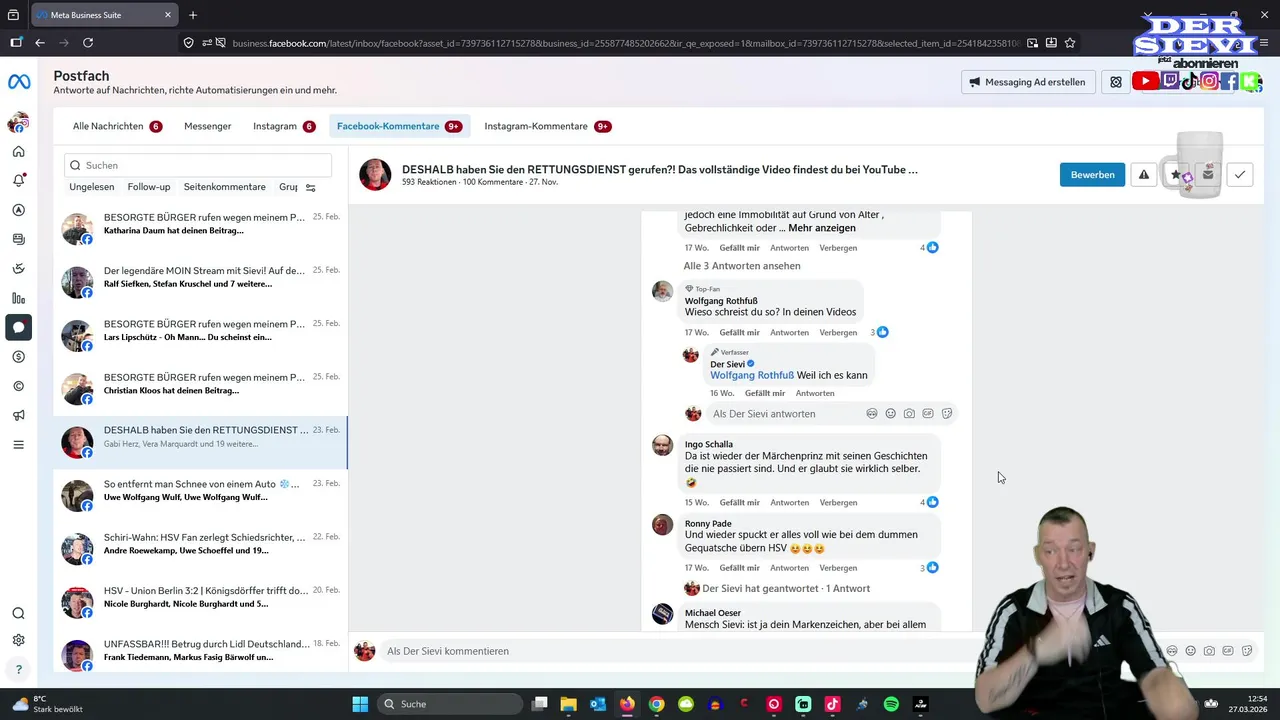The width and height of the screenshot is (1280, 720).
Task: Open the Katharina Daum conversation
Action: 200,230
